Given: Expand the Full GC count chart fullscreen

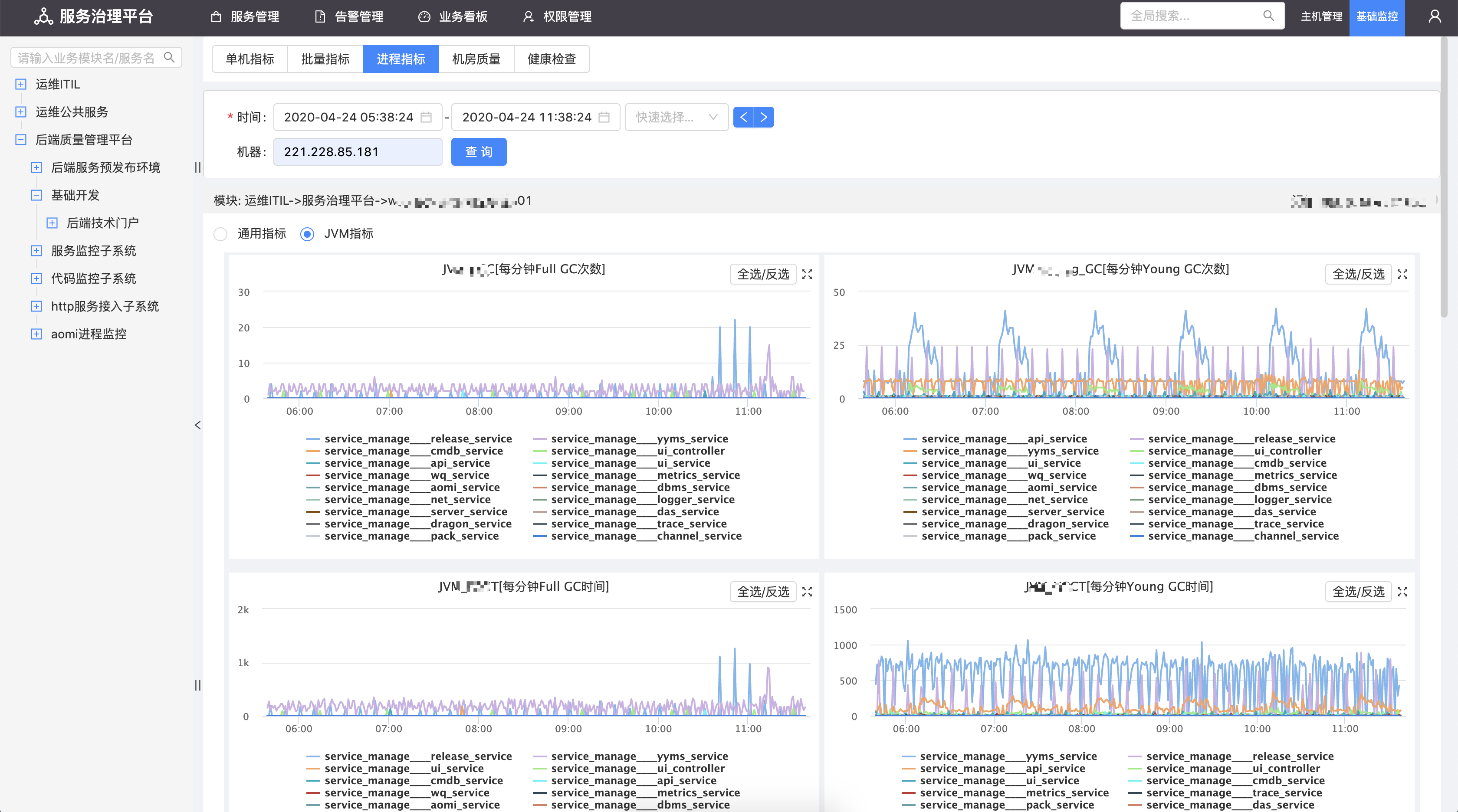Looking at the screenshot, I should [807, 274].
